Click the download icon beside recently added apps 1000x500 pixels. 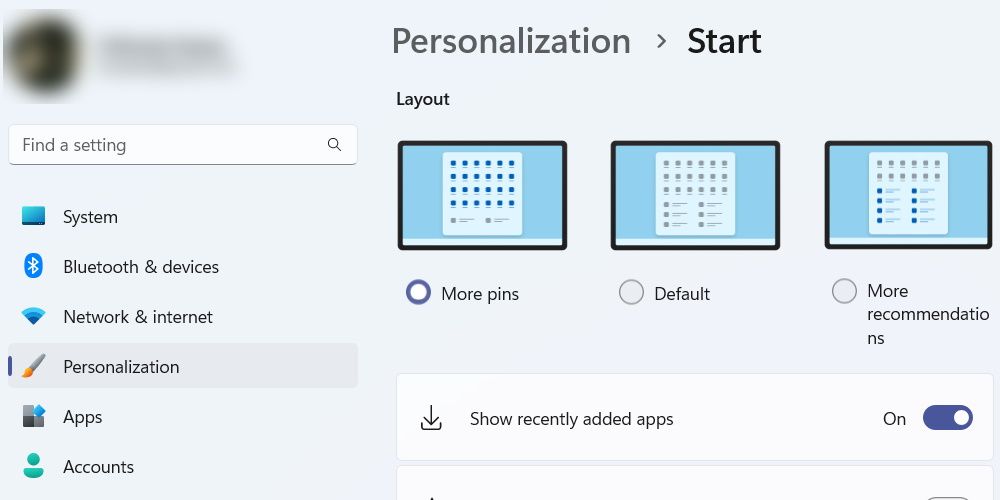[432, 418]
